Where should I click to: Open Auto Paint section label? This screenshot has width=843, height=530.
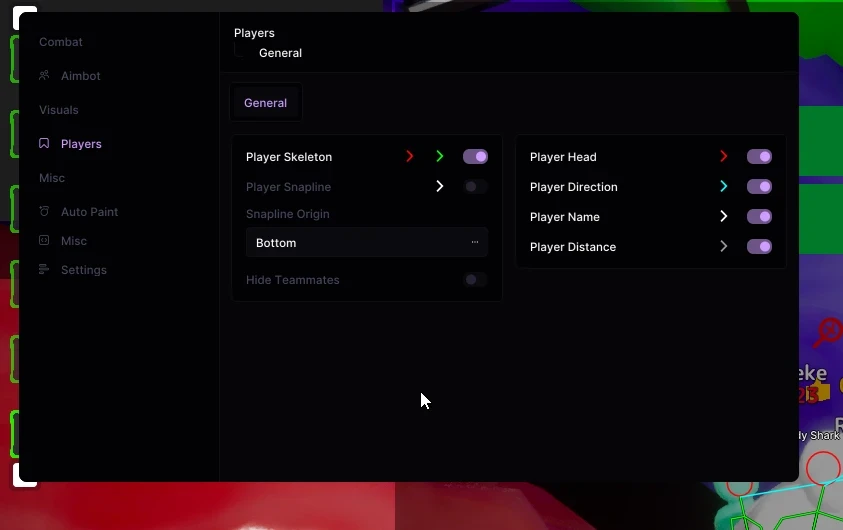tap(89, 212)
